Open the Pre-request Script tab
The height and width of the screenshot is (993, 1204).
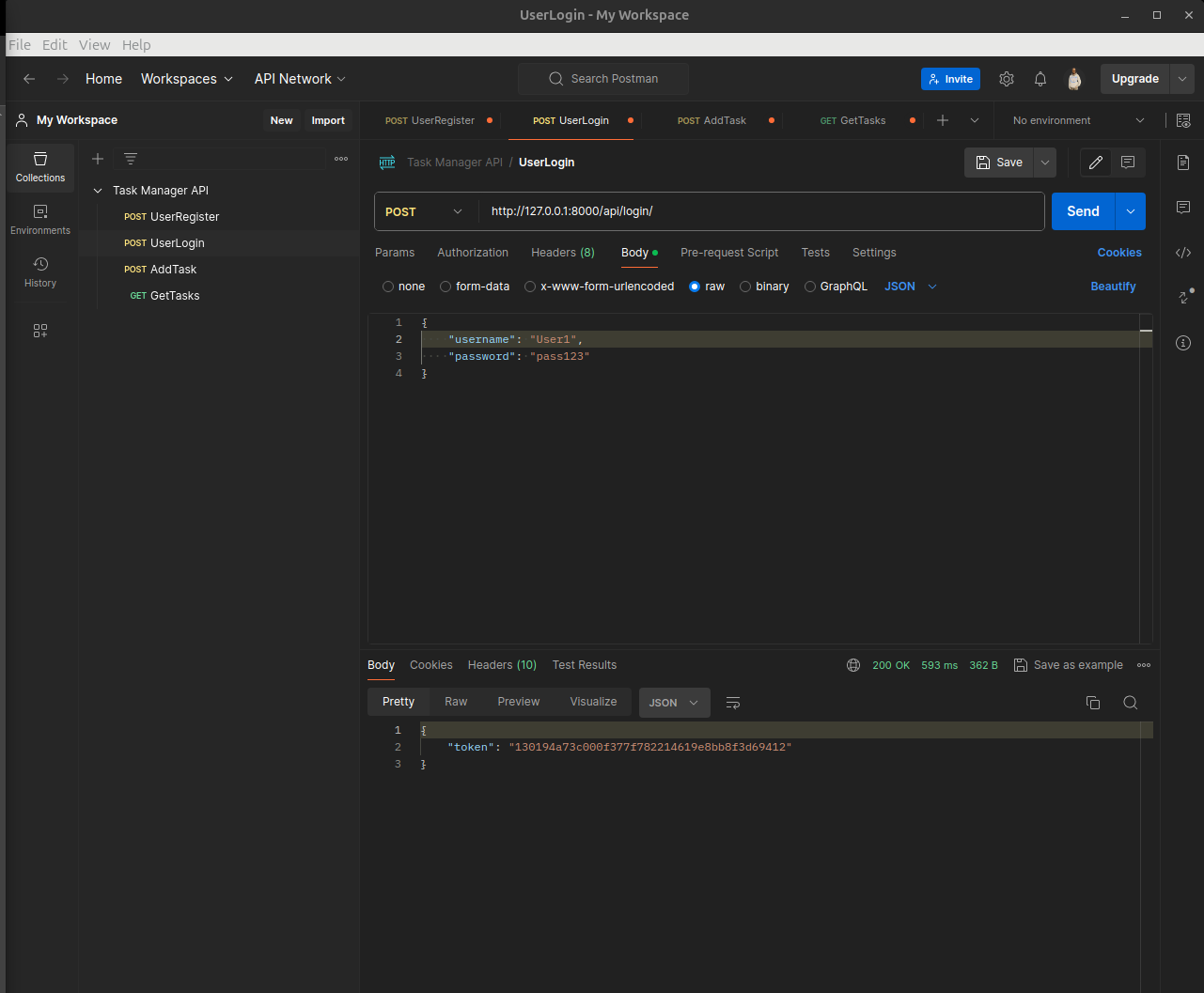pos(729,253)
